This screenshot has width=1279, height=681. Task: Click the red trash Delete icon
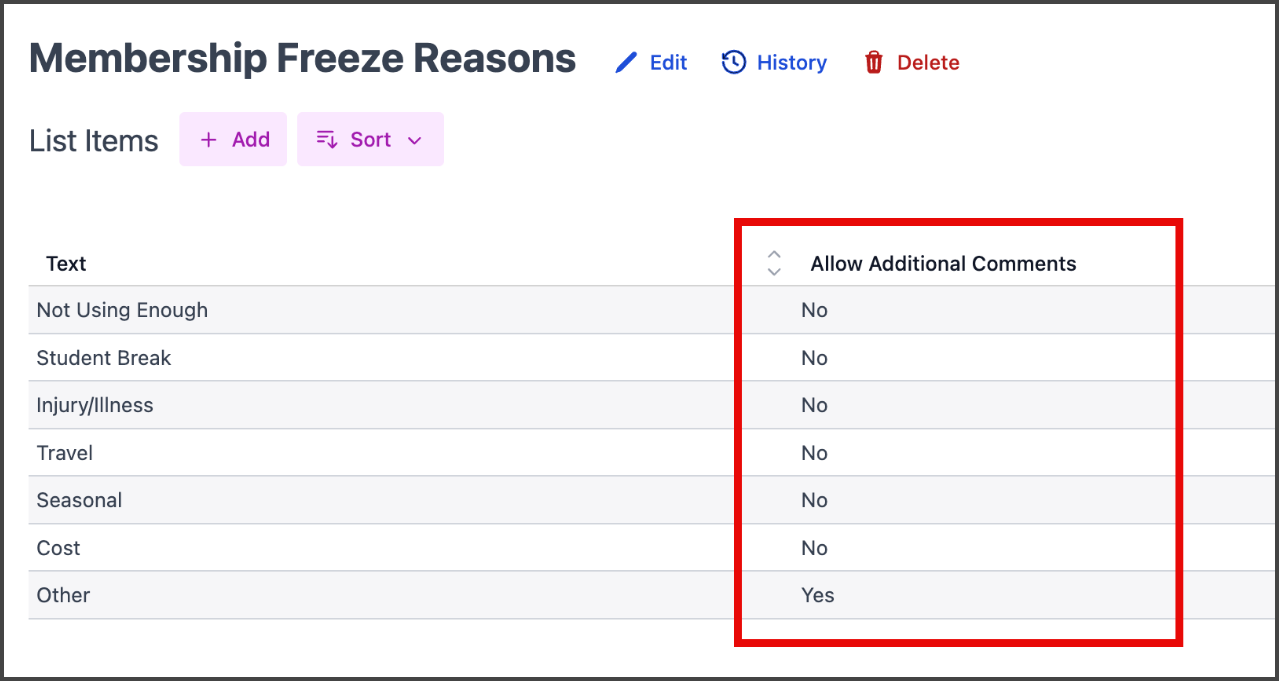[874, 63]
